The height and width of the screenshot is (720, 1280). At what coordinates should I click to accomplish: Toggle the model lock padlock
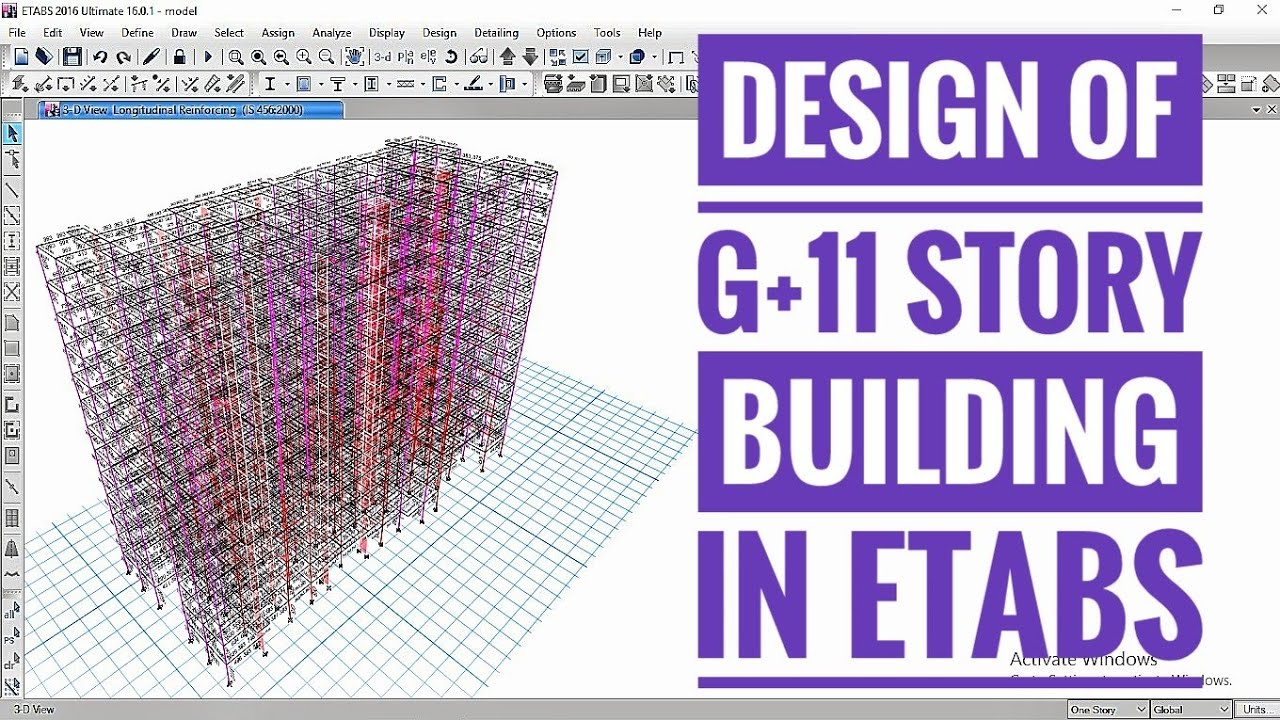coord(179,57)
